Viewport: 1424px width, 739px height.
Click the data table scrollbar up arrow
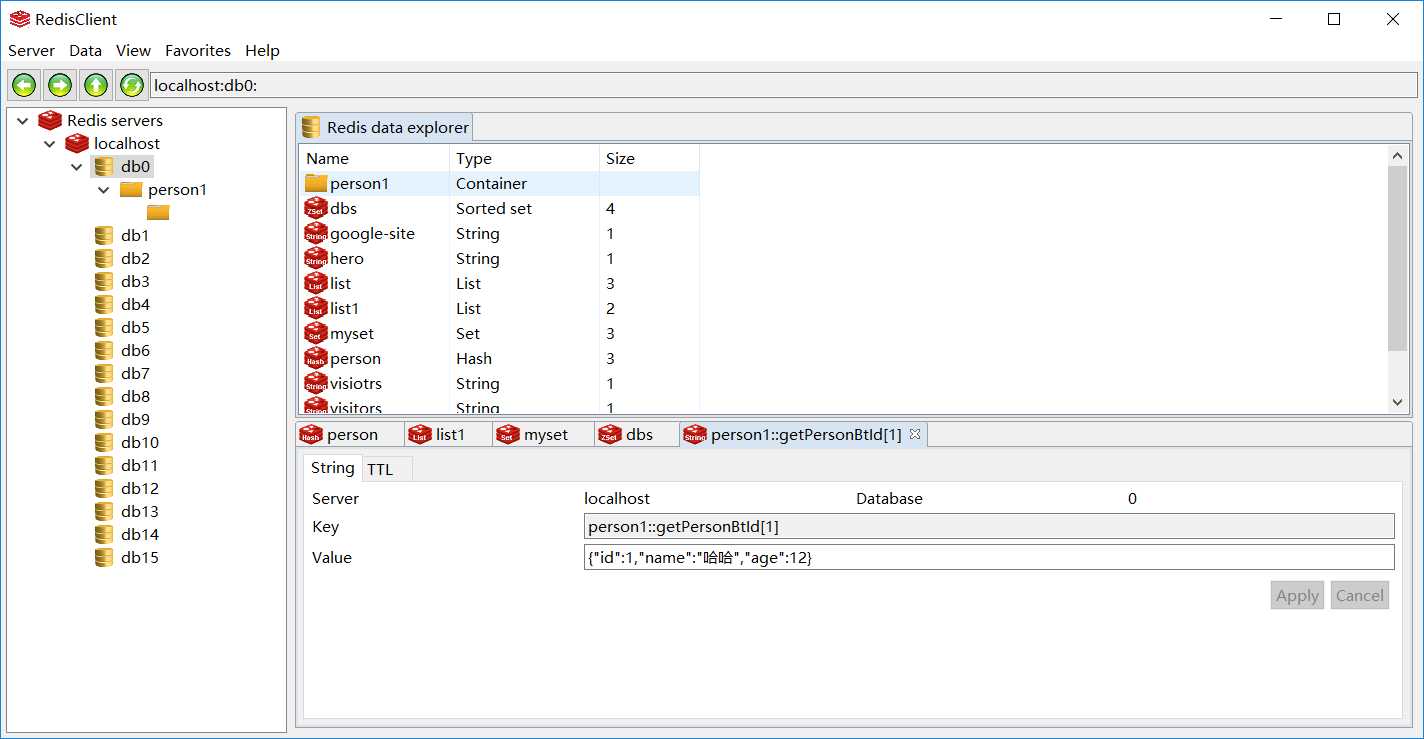click(x=1397, y=155)
